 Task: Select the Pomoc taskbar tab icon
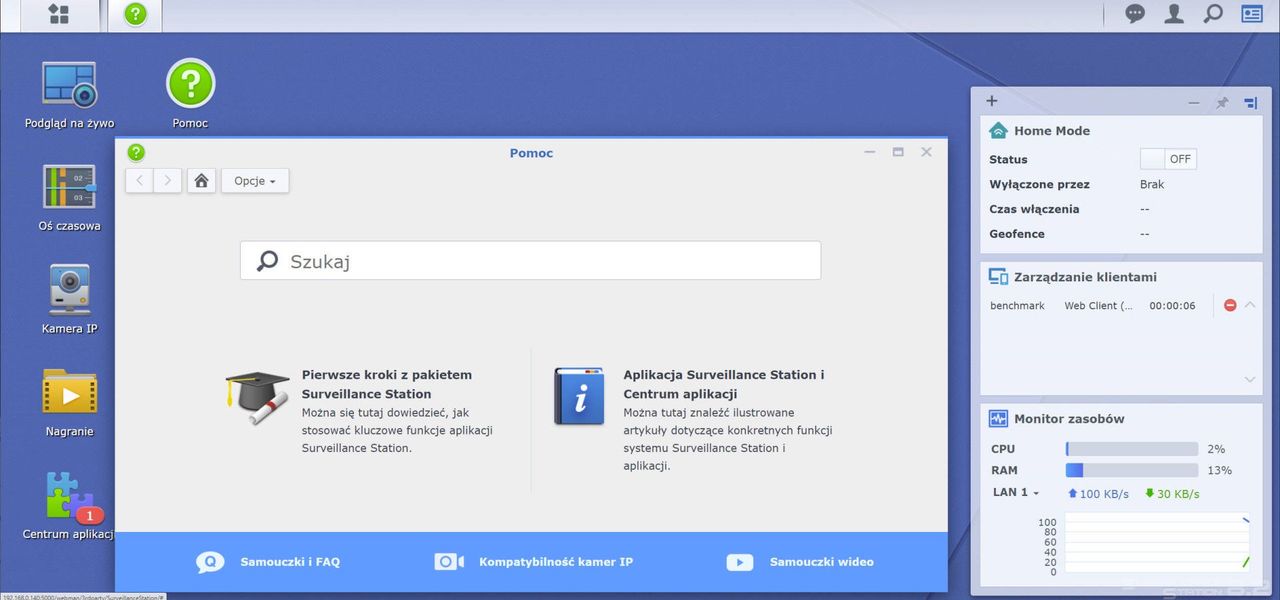(x=135, y=14)
